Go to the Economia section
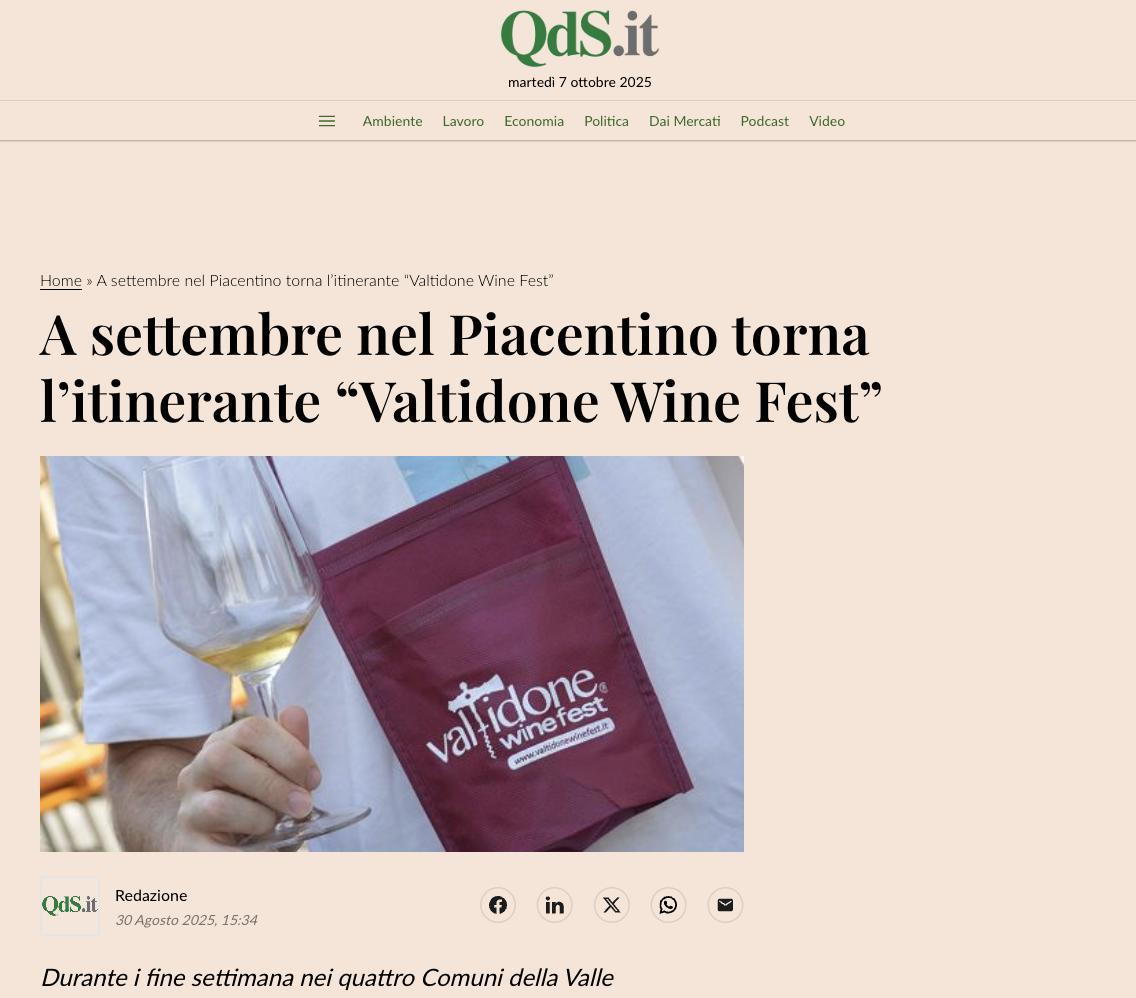 pos(534,121)
